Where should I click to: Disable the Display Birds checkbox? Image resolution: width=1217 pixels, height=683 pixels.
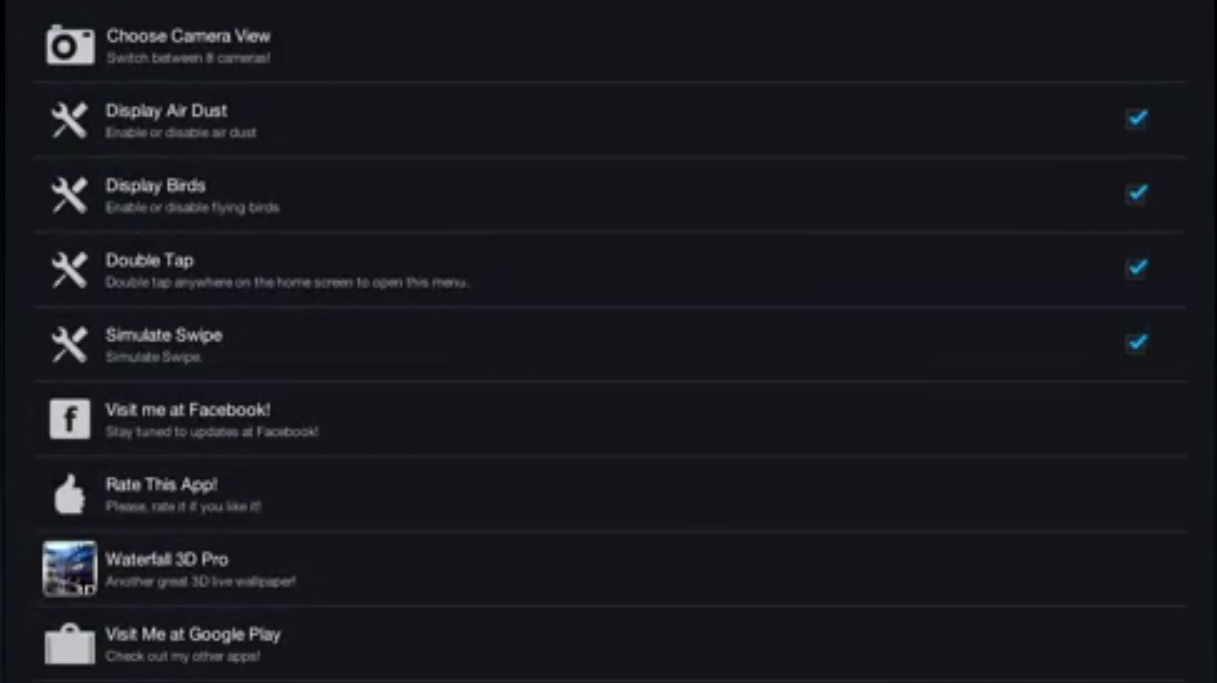pos(1136,193)
